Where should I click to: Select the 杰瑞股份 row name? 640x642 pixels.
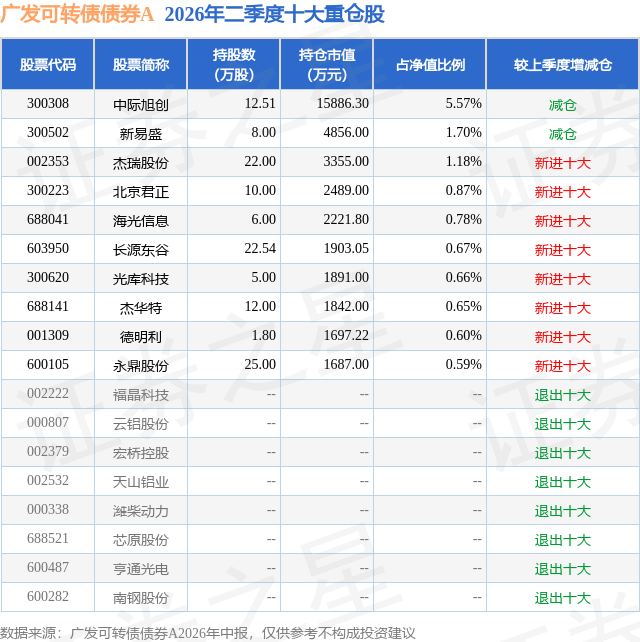(x=140, y=163)
